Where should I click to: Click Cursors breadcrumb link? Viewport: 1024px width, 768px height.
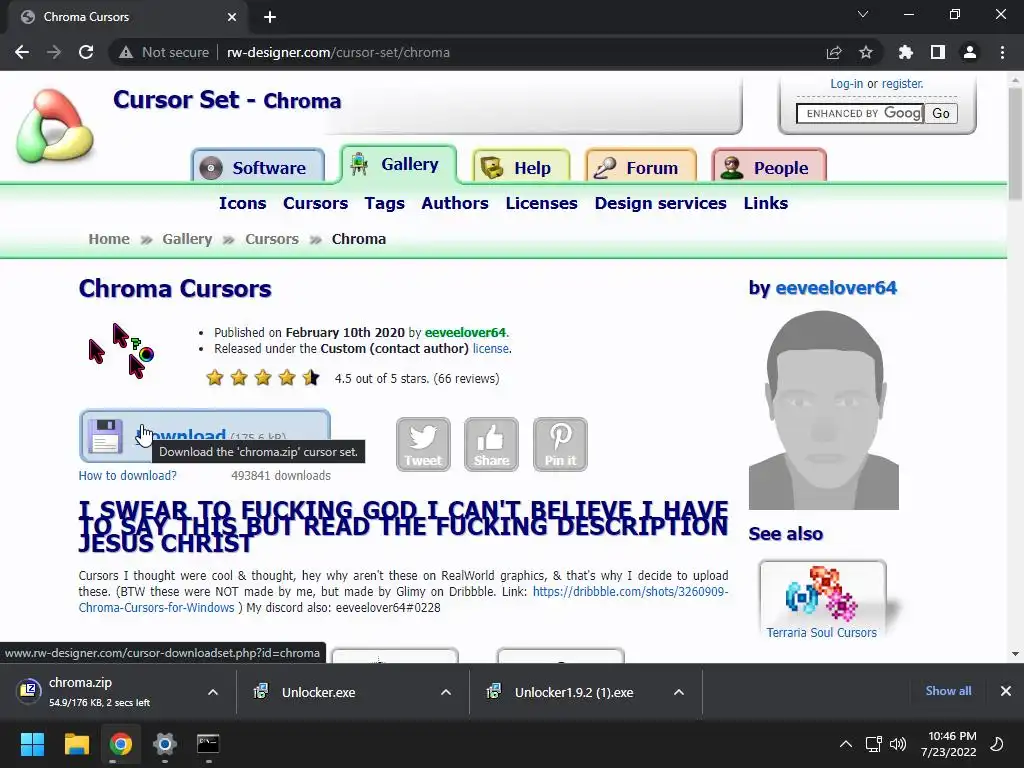pyautogui.click(x=272, y=239)
